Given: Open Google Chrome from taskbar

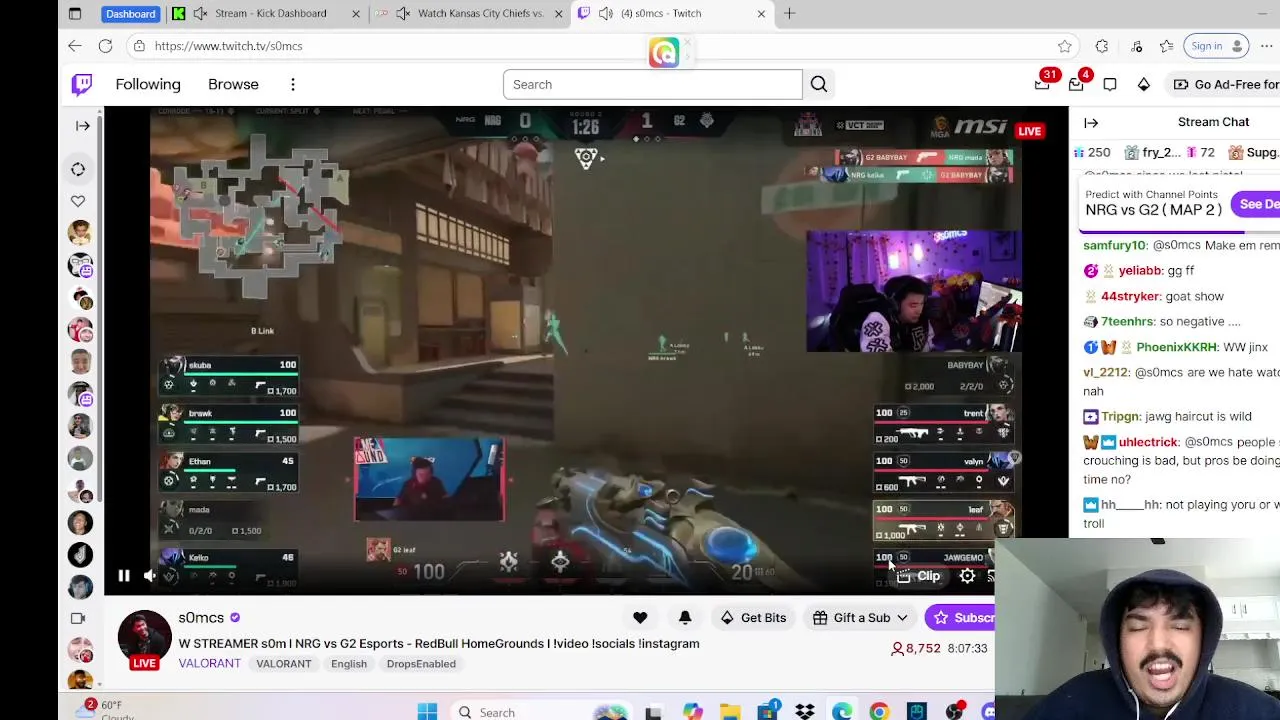Looking at the screenshot, I should (x=879, y=712).
